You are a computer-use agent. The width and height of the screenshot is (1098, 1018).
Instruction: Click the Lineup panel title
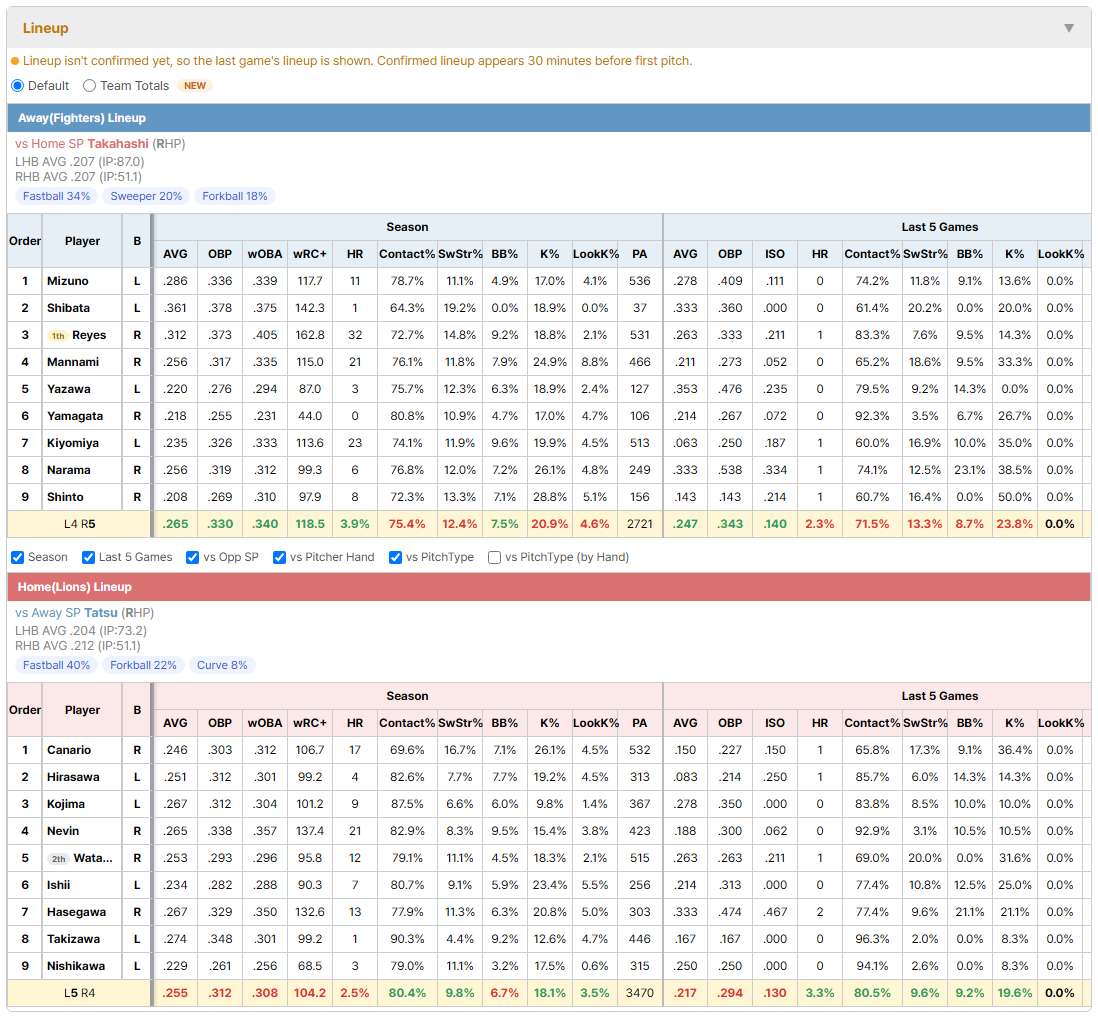46,28
